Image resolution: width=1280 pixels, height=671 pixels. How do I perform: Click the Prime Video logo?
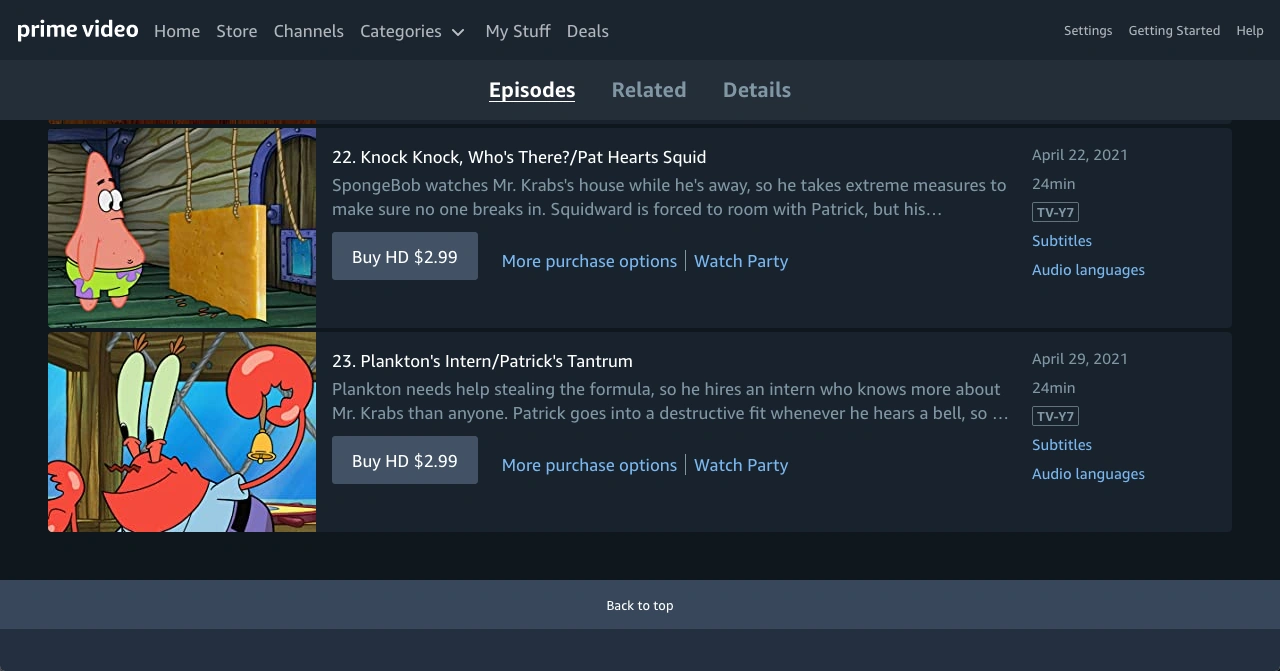78,30
